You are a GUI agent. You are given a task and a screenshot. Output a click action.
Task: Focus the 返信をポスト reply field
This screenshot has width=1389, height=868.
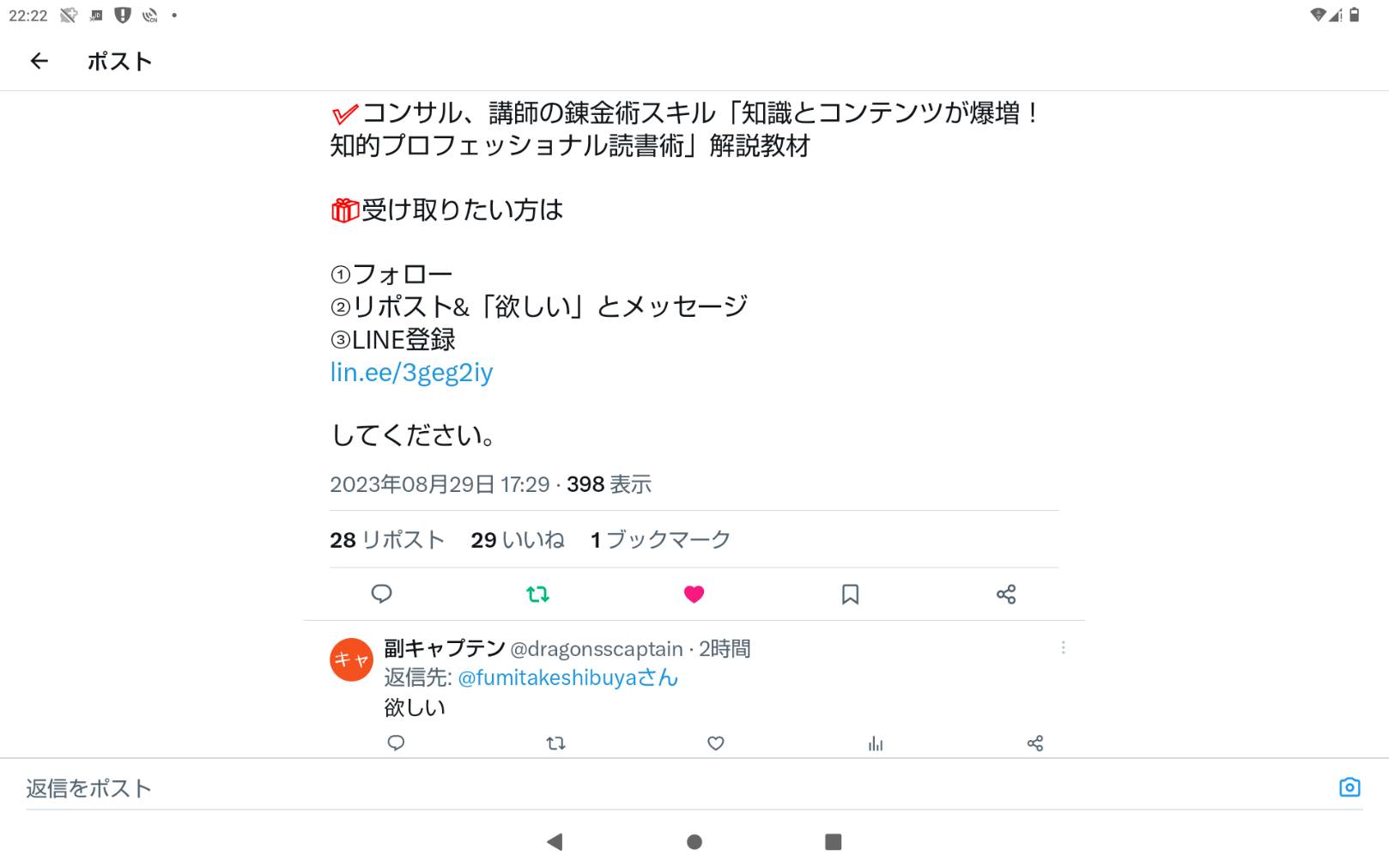[x=678, y=788]
